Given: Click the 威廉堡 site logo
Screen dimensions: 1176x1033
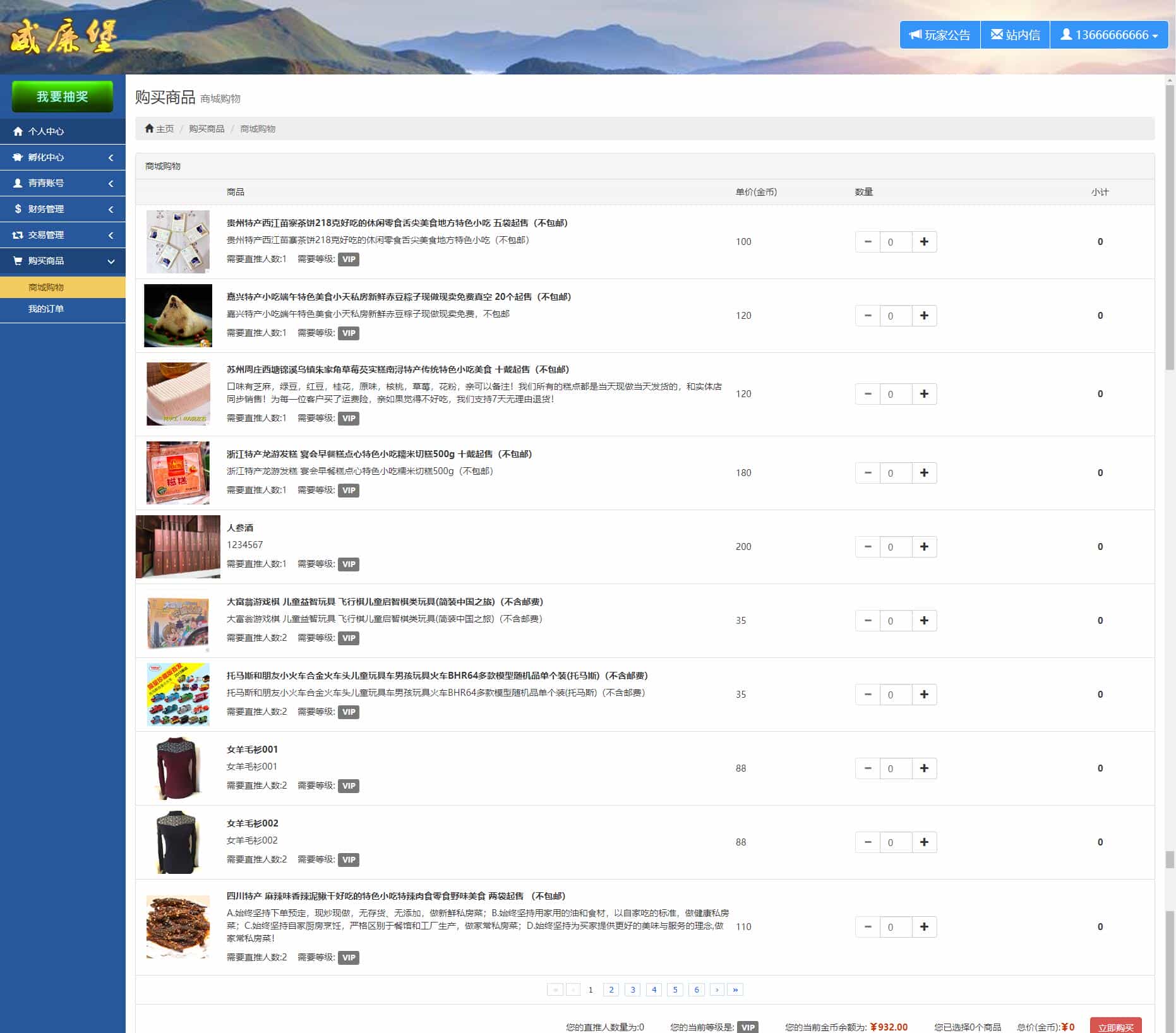Looking at the screenshot, I should (x=63, y=36).
